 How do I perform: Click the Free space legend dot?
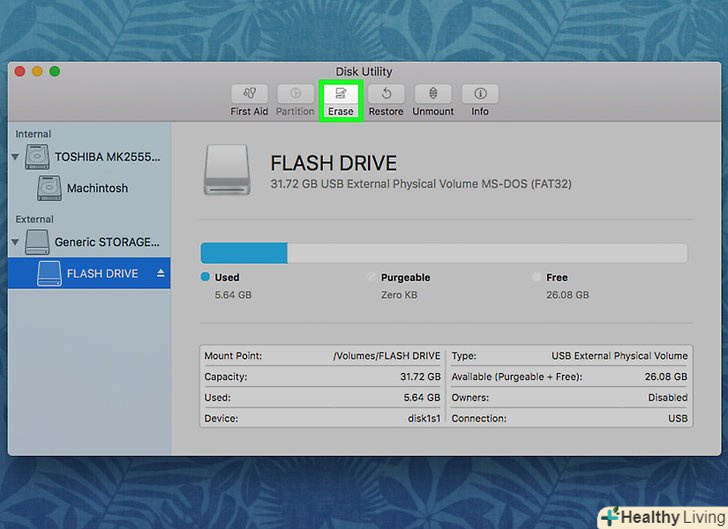point(537,277)
